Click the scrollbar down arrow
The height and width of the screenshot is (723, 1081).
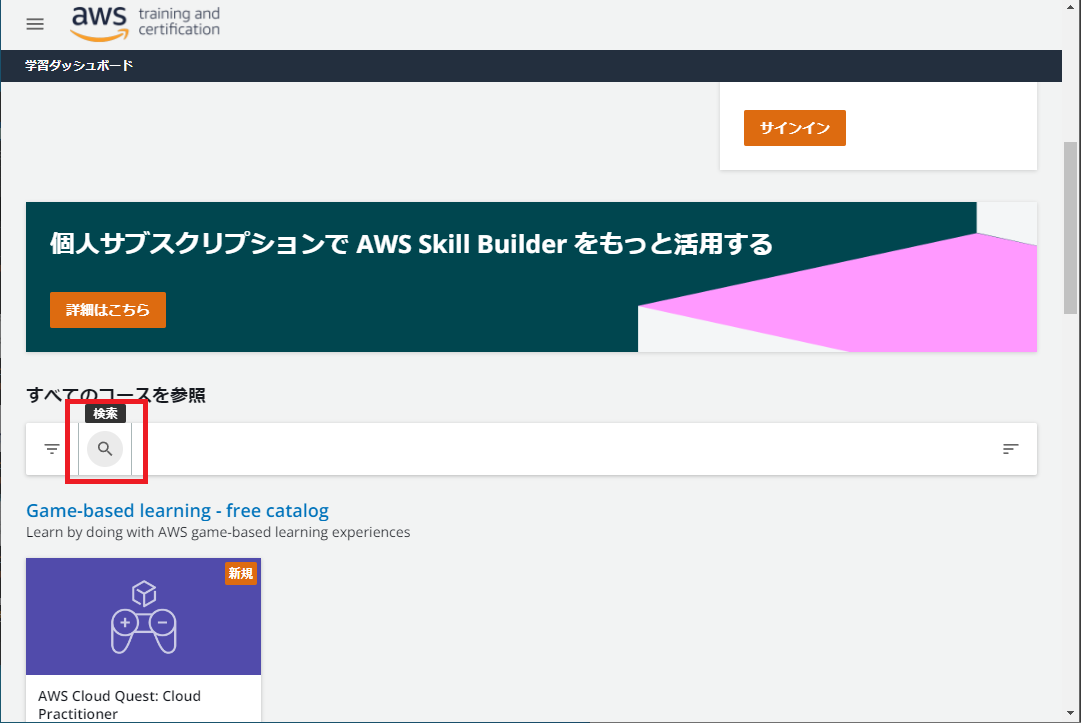coord(1070,713)
